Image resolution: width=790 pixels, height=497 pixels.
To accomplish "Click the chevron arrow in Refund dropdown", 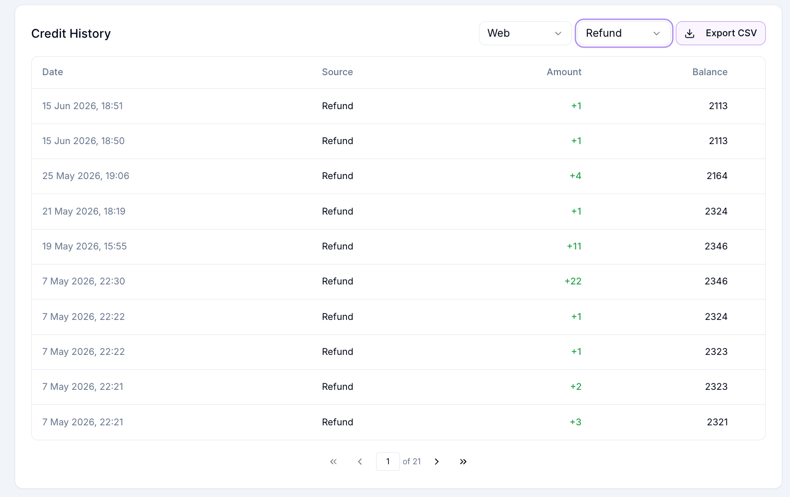I will click(x=656, y=33).
